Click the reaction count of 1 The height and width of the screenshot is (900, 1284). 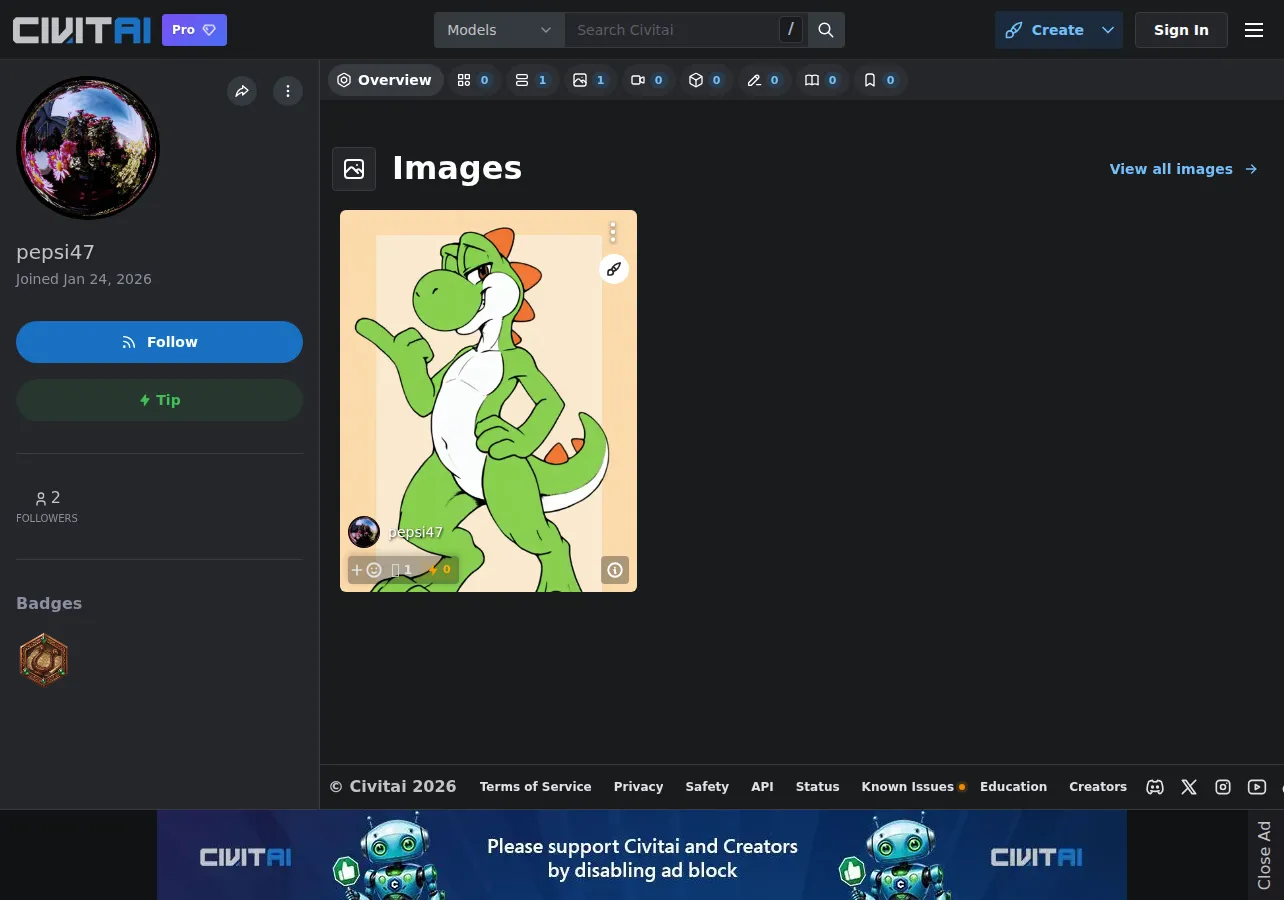[402, 570]
